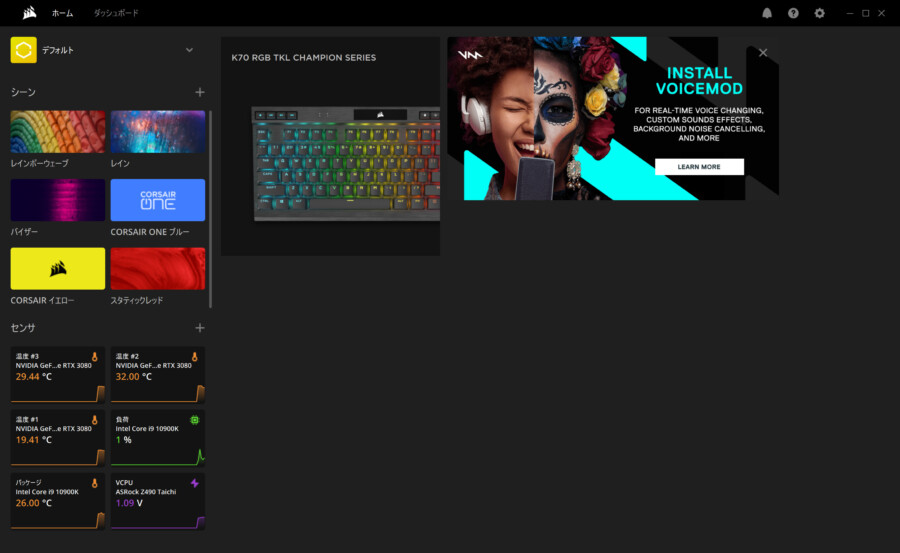Expand the デフォルト profile dropdown
The width and height of the screenshot is (900, 553).
click(x=189, y=50)
